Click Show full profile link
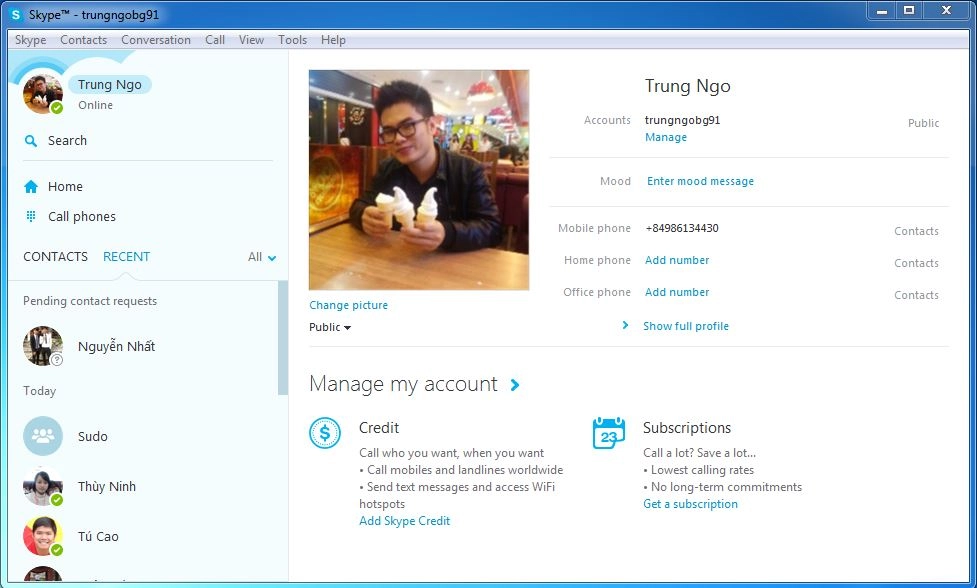 pos(685,326)
